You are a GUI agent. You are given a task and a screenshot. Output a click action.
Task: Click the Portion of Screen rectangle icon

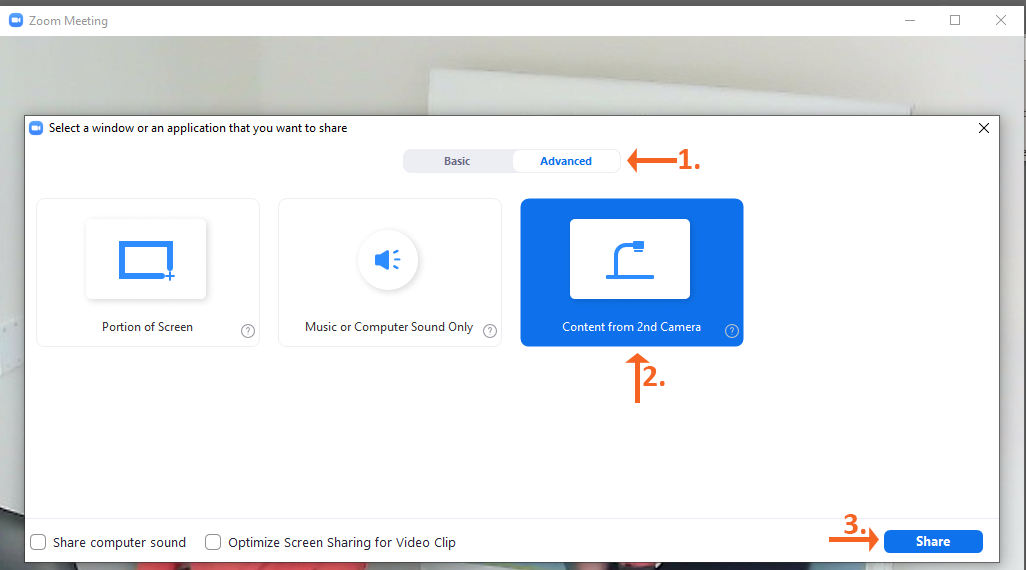(x=146, y=259)
